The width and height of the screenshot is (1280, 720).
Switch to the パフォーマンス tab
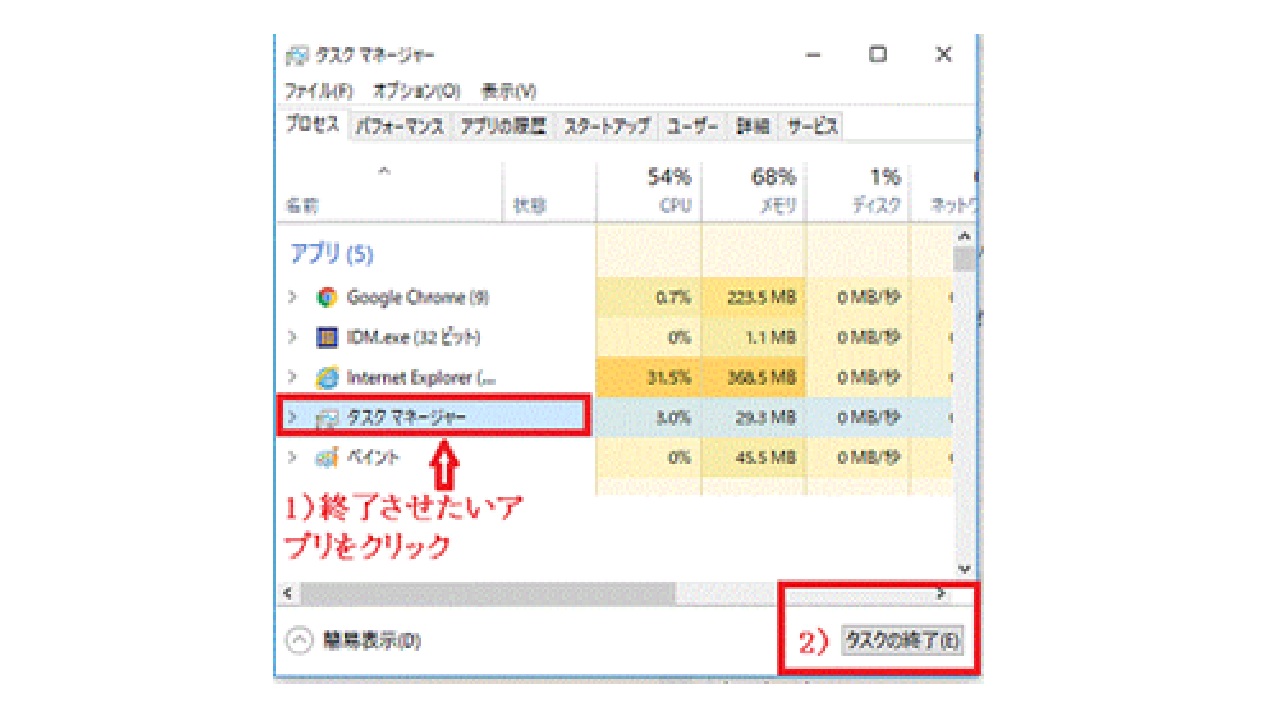click(x=400, y=126)
